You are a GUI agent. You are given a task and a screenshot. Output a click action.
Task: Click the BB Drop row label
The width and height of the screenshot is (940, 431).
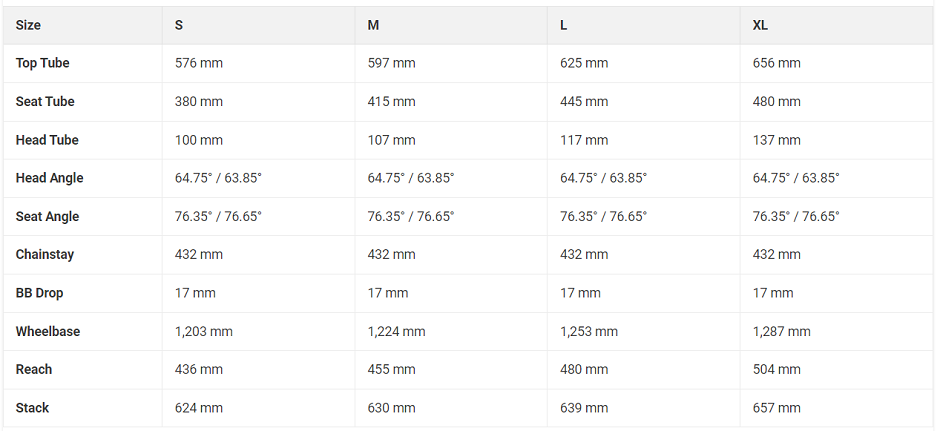(x=40, y=293)
